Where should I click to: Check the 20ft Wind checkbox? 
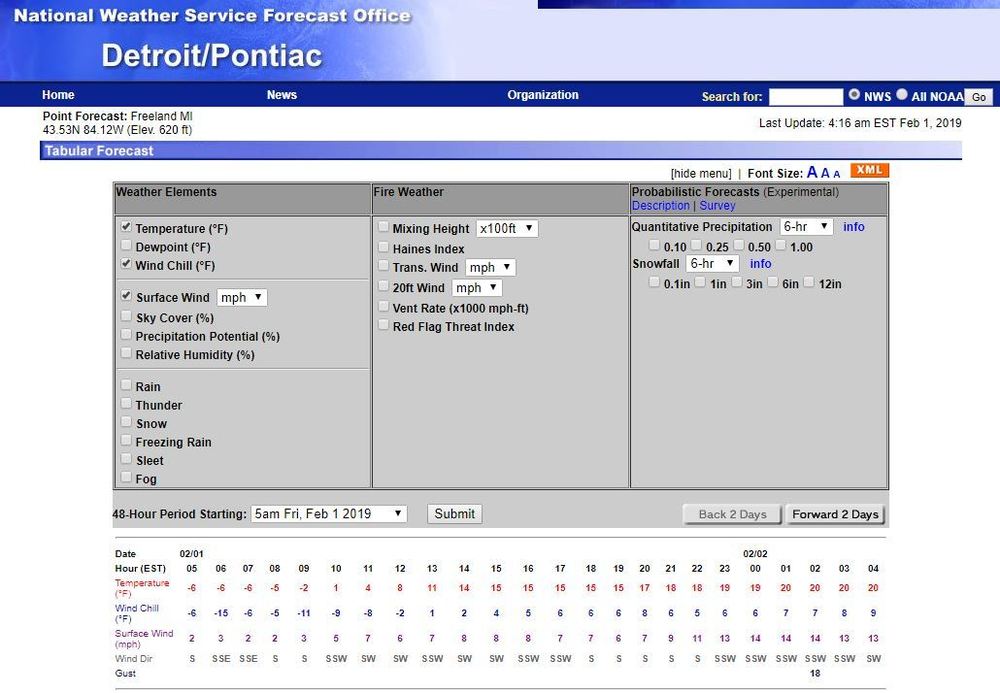pyautogui.click(x=383, y=286)
